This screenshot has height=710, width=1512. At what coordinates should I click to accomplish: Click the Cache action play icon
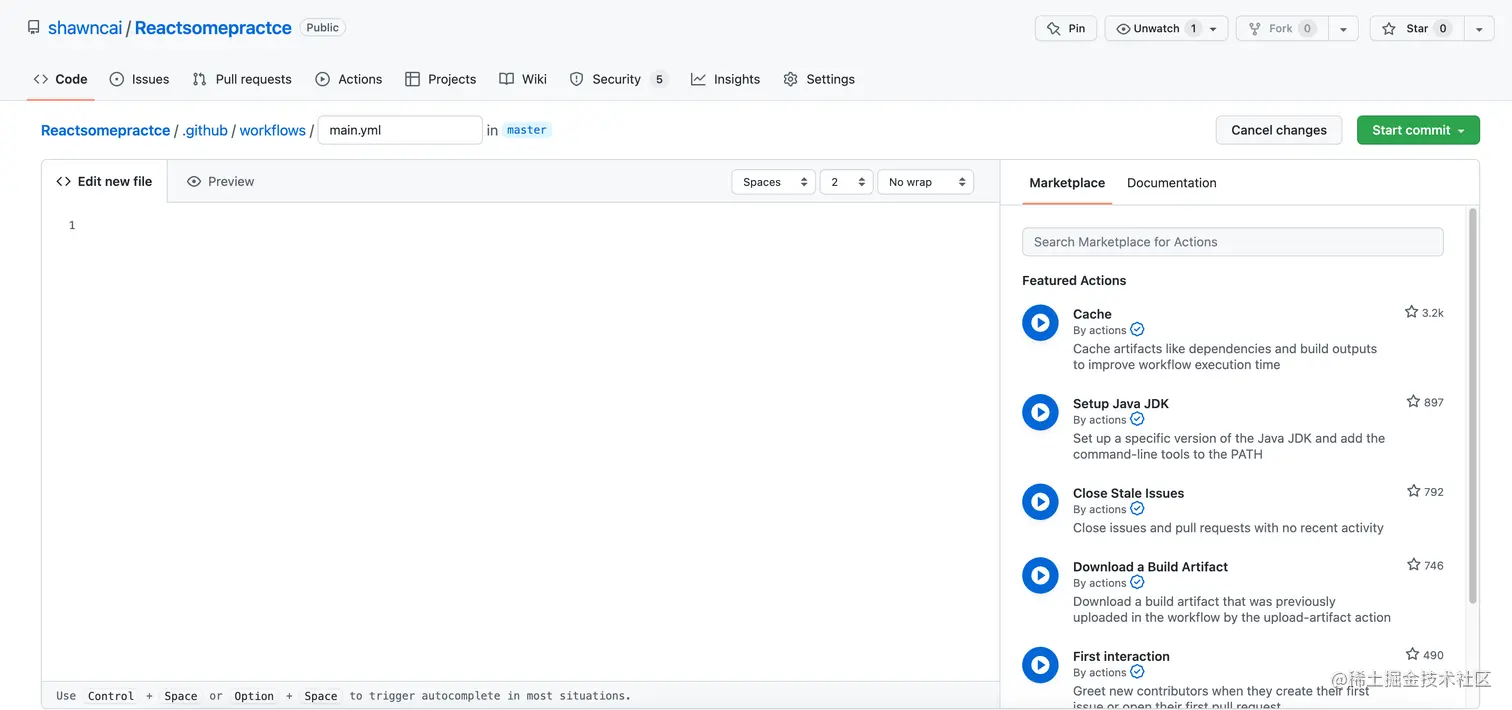[x=1040, y=323]
